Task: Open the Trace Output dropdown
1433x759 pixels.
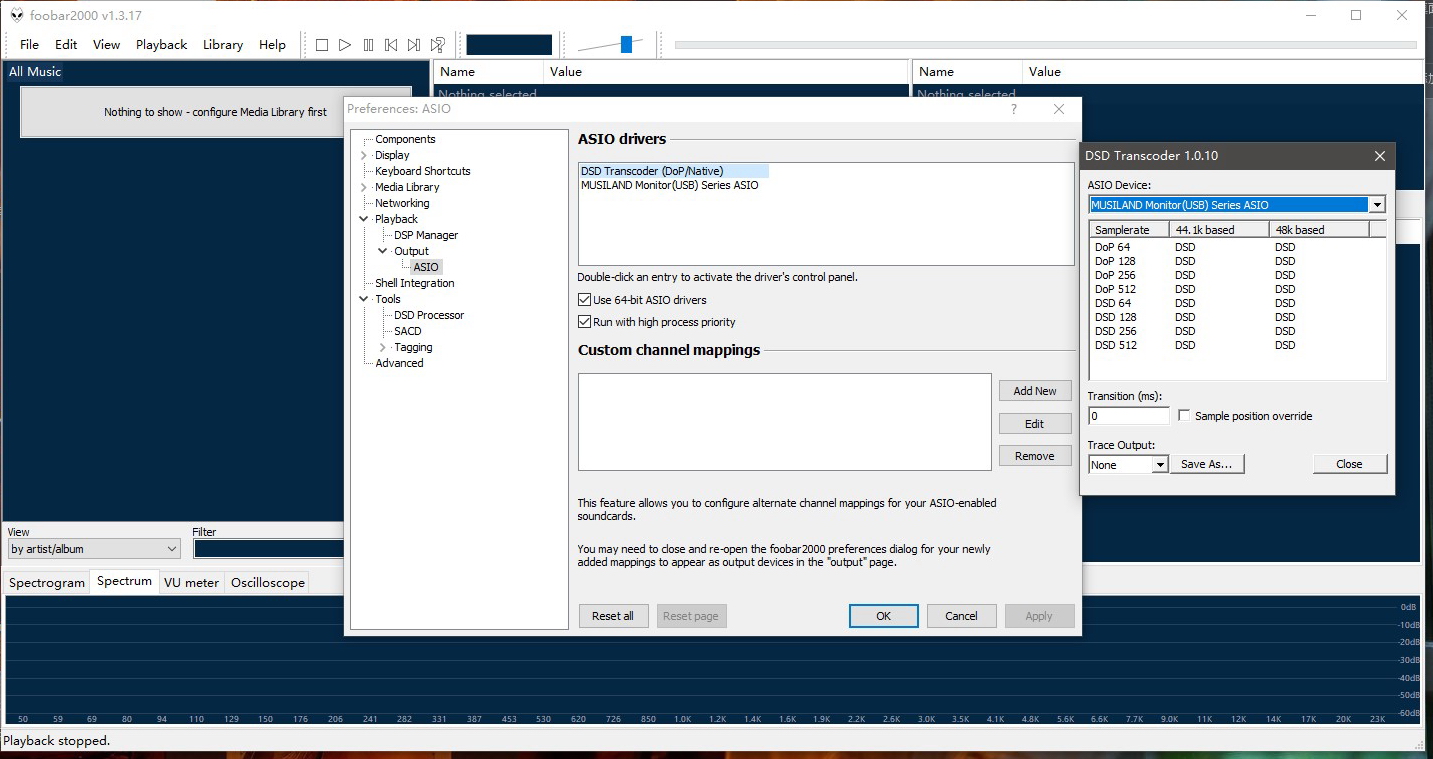Action: (1159, 465)
